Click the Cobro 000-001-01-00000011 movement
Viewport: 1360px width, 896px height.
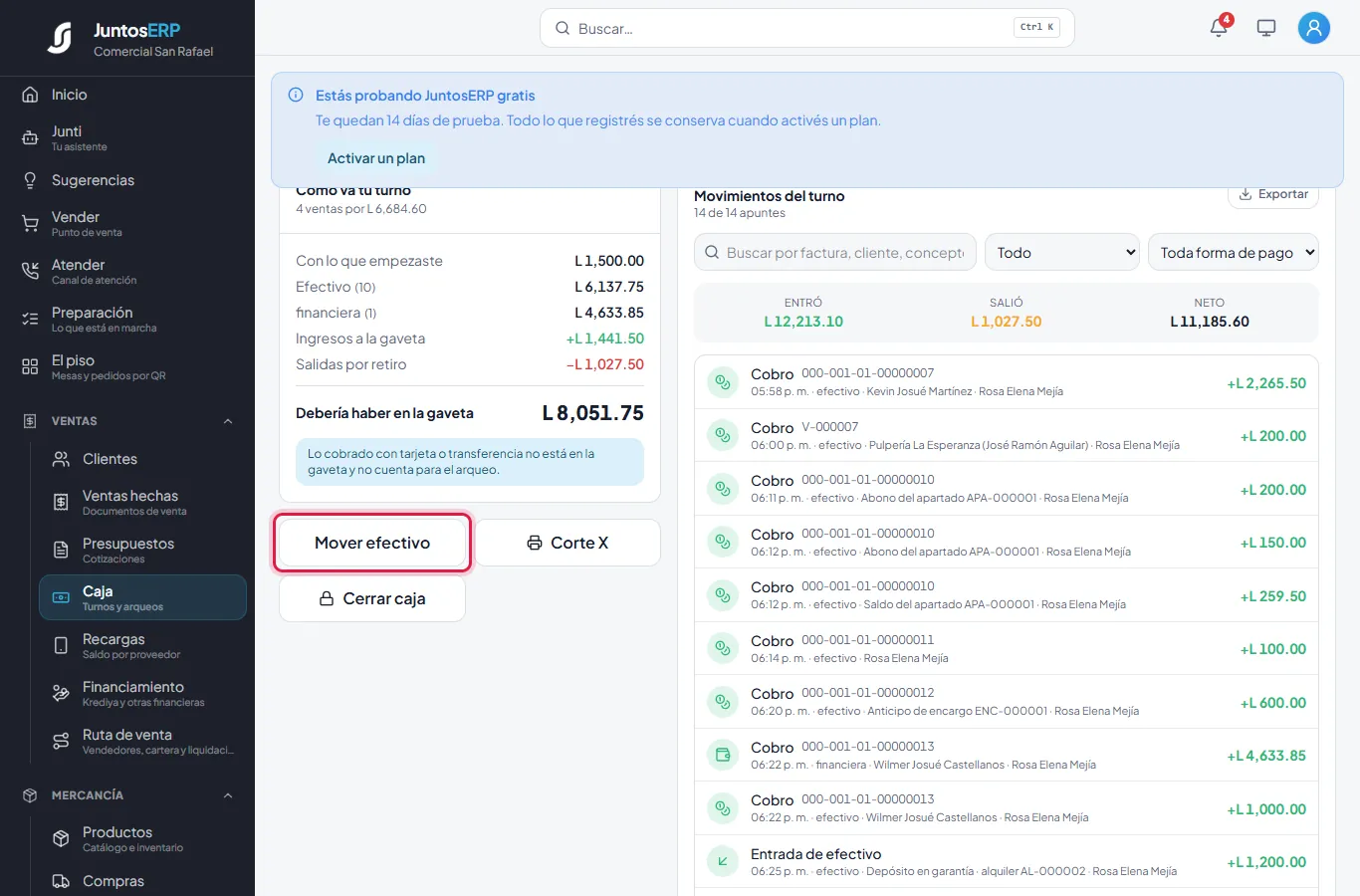pyautogui.click(x=1007, y=649)
